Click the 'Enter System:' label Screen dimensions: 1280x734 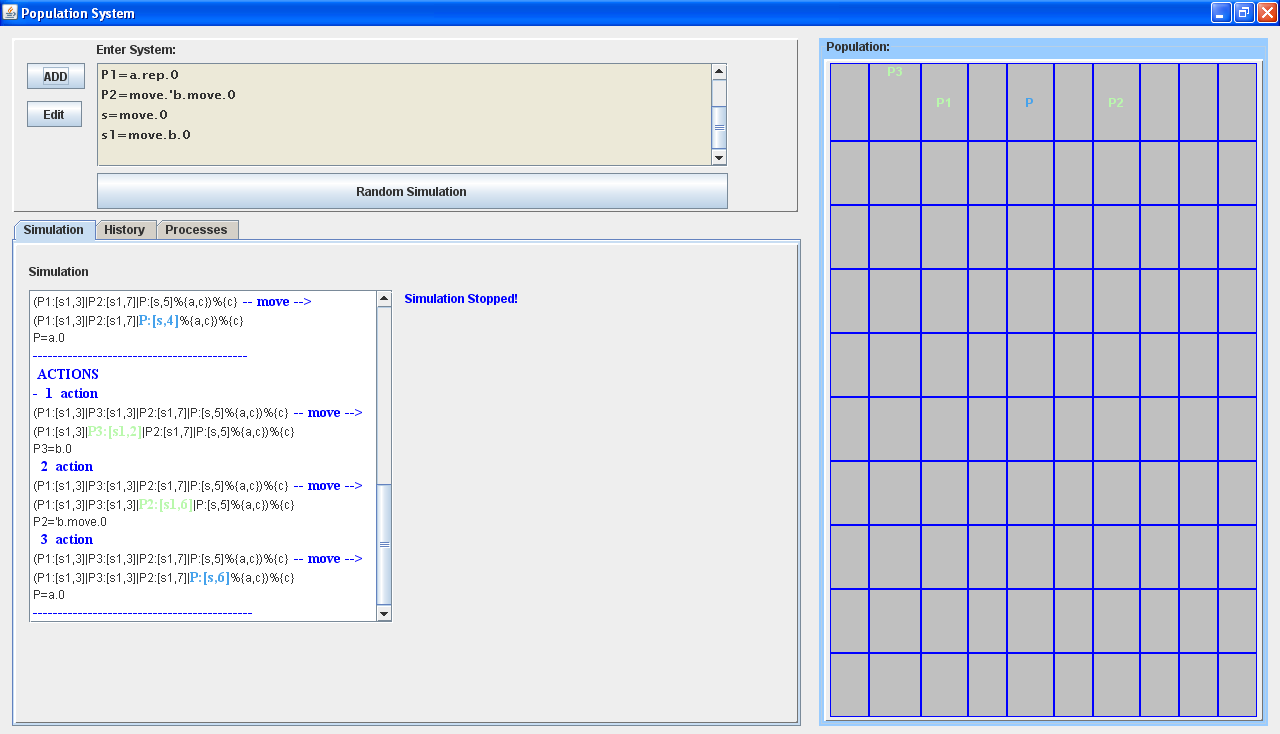click(136, 49)
